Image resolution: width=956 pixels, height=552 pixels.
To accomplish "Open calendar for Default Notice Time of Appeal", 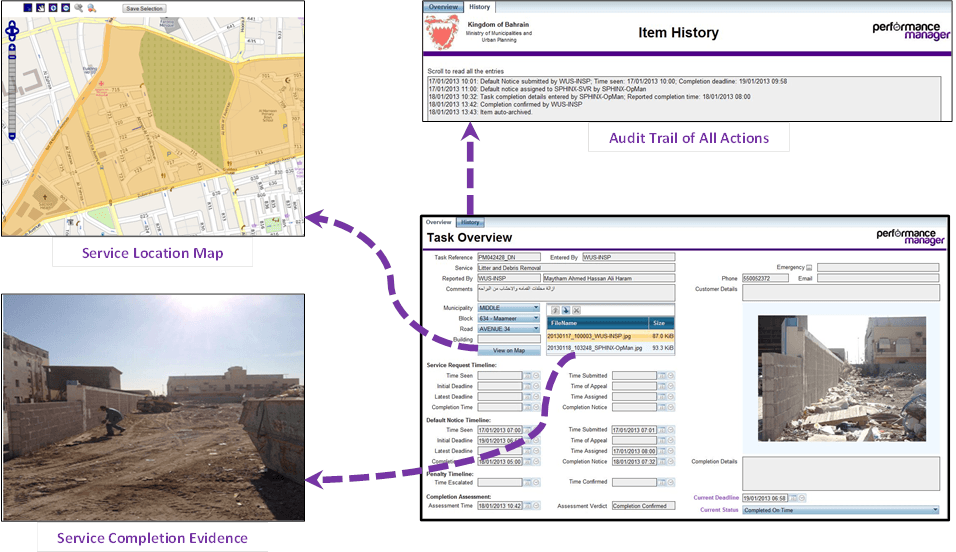I will coord(662,440).
